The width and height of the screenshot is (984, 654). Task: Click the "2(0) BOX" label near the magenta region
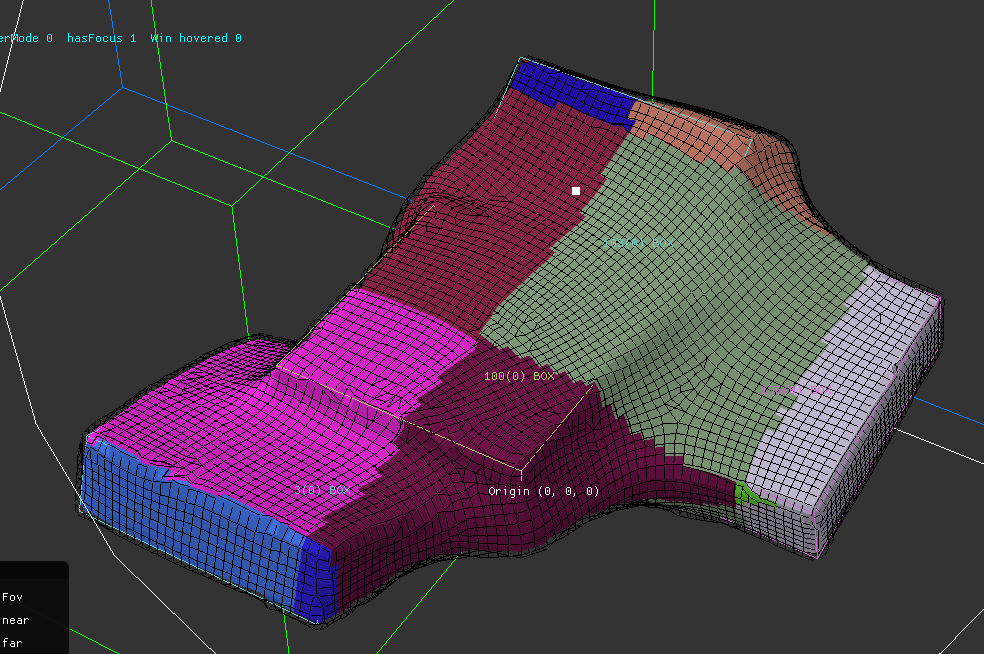[322, 489]
